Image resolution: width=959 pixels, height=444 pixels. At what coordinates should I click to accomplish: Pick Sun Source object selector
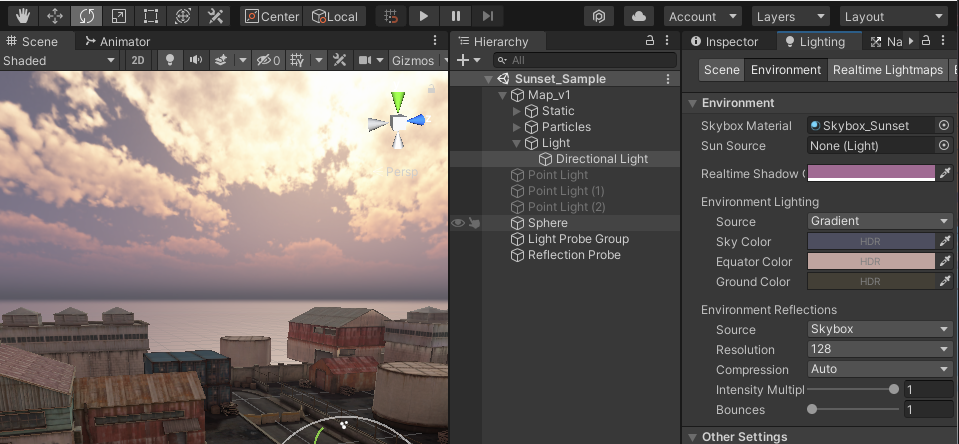coord(944,146)
